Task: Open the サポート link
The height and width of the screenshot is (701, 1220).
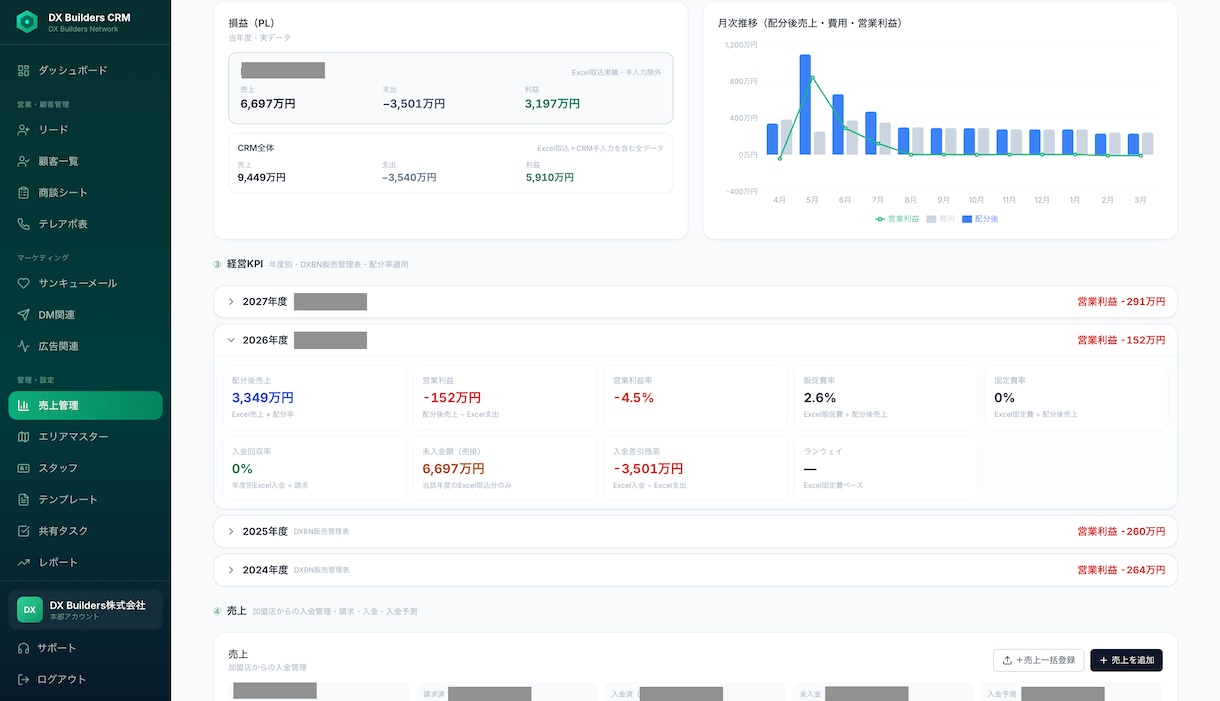Action: tap(85, 648)
